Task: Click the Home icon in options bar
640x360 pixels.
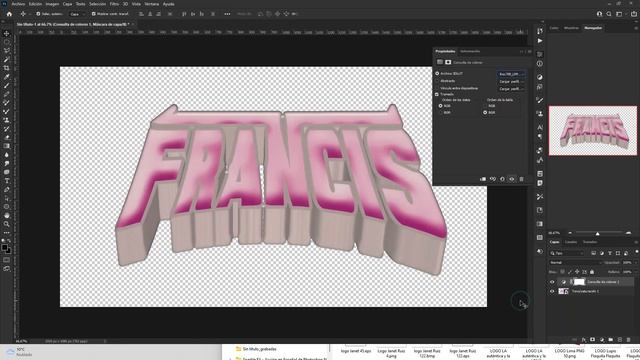Action: point(9,14)
